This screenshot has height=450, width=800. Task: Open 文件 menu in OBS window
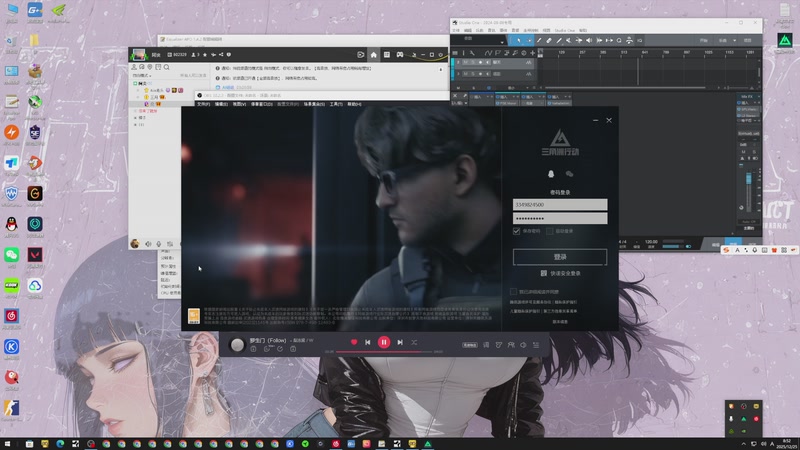coord(204,104)
